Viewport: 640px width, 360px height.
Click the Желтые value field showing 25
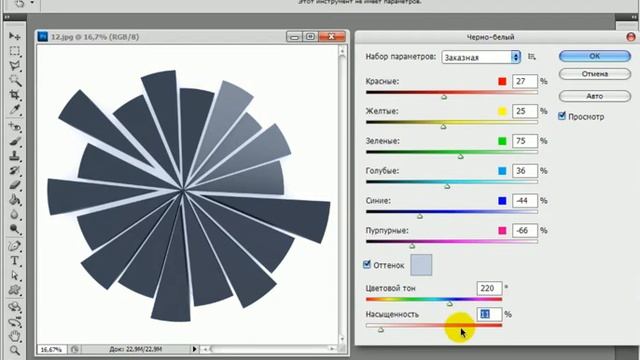[x=525, y=111]
